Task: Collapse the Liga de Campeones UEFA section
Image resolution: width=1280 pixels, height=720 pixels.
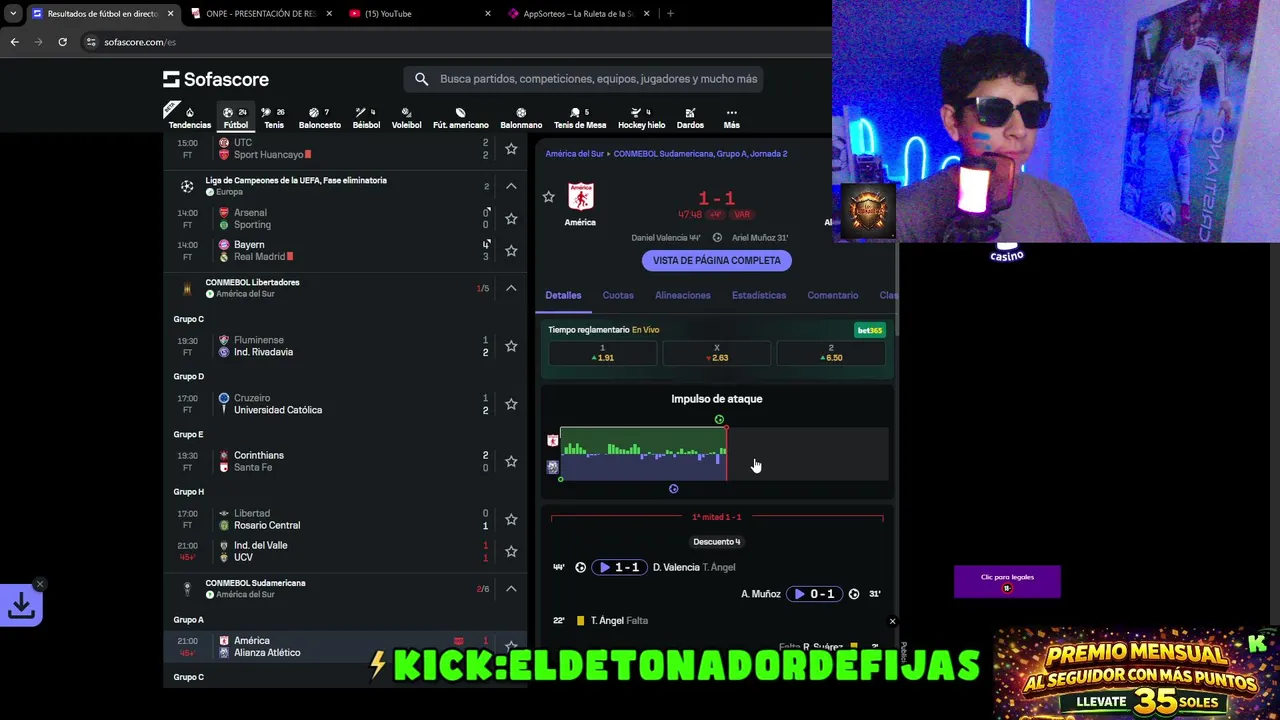Action: pyautogui.click(x=511, y=186)
